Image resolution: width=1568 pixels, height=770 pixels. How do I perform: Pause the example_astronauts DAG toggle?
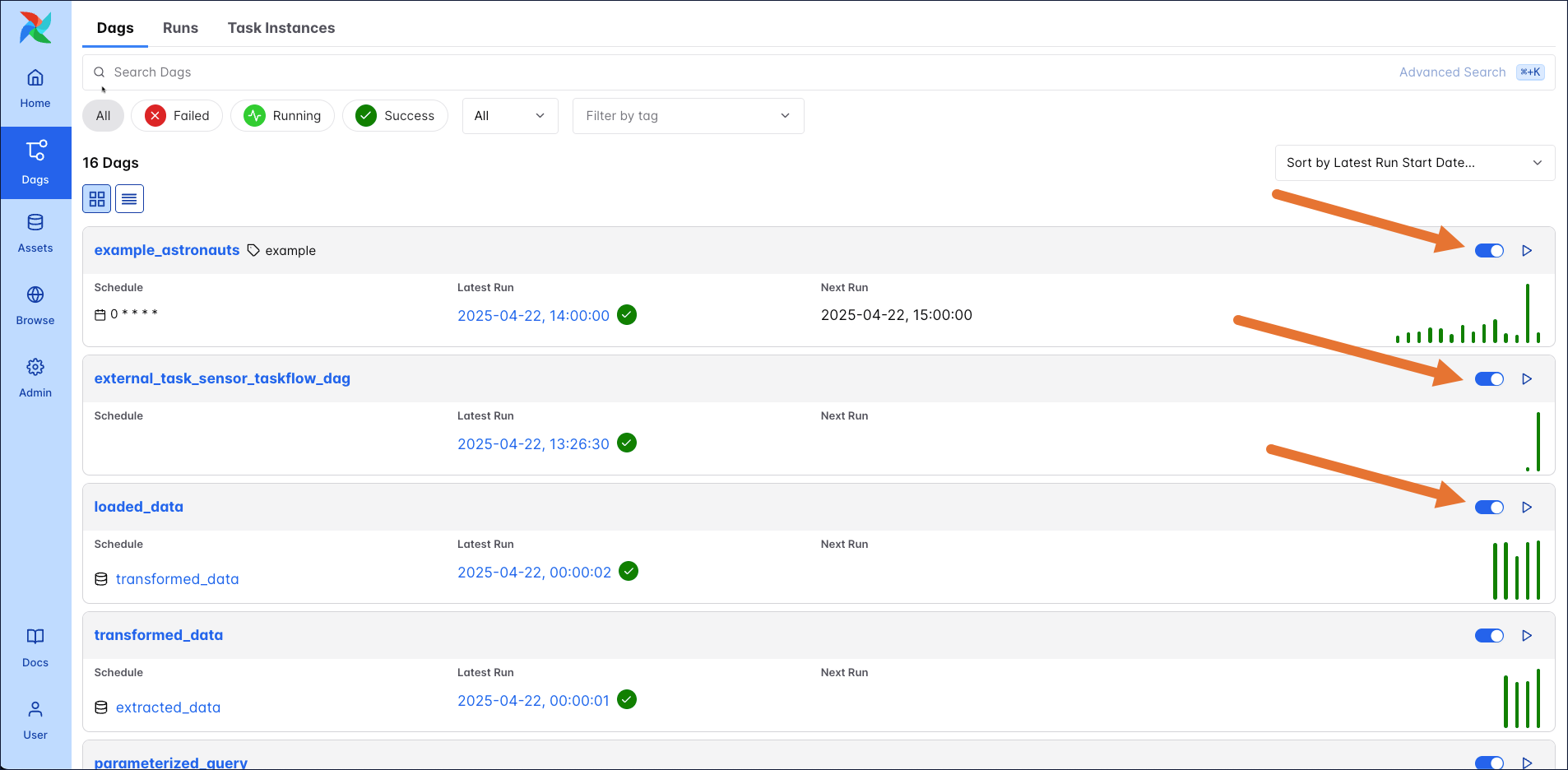pyautogui.click(x=1489, y=251)
